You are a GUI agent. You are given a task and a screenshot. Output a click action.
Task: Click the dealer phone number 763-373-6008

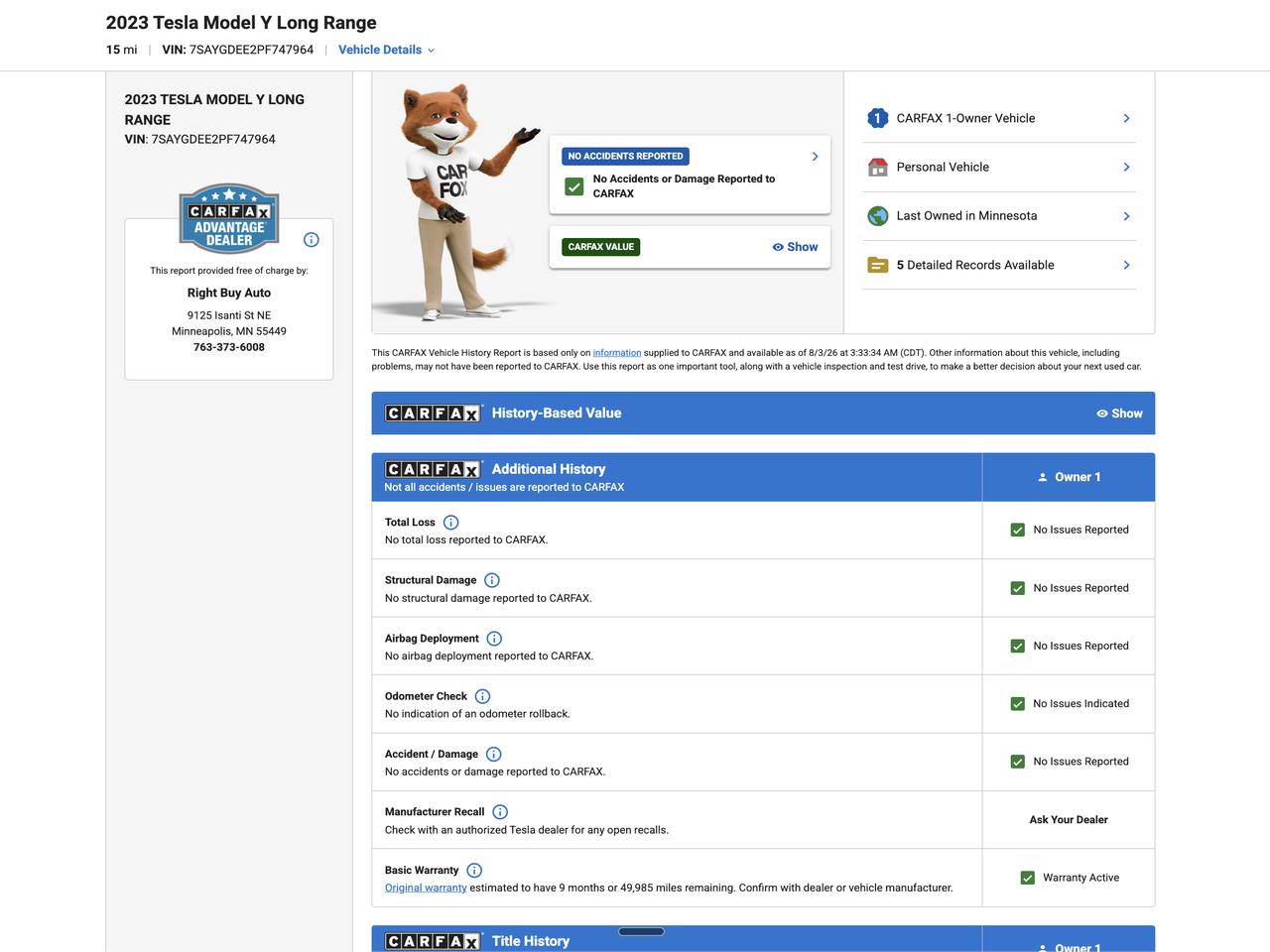[x=229, y=347]
